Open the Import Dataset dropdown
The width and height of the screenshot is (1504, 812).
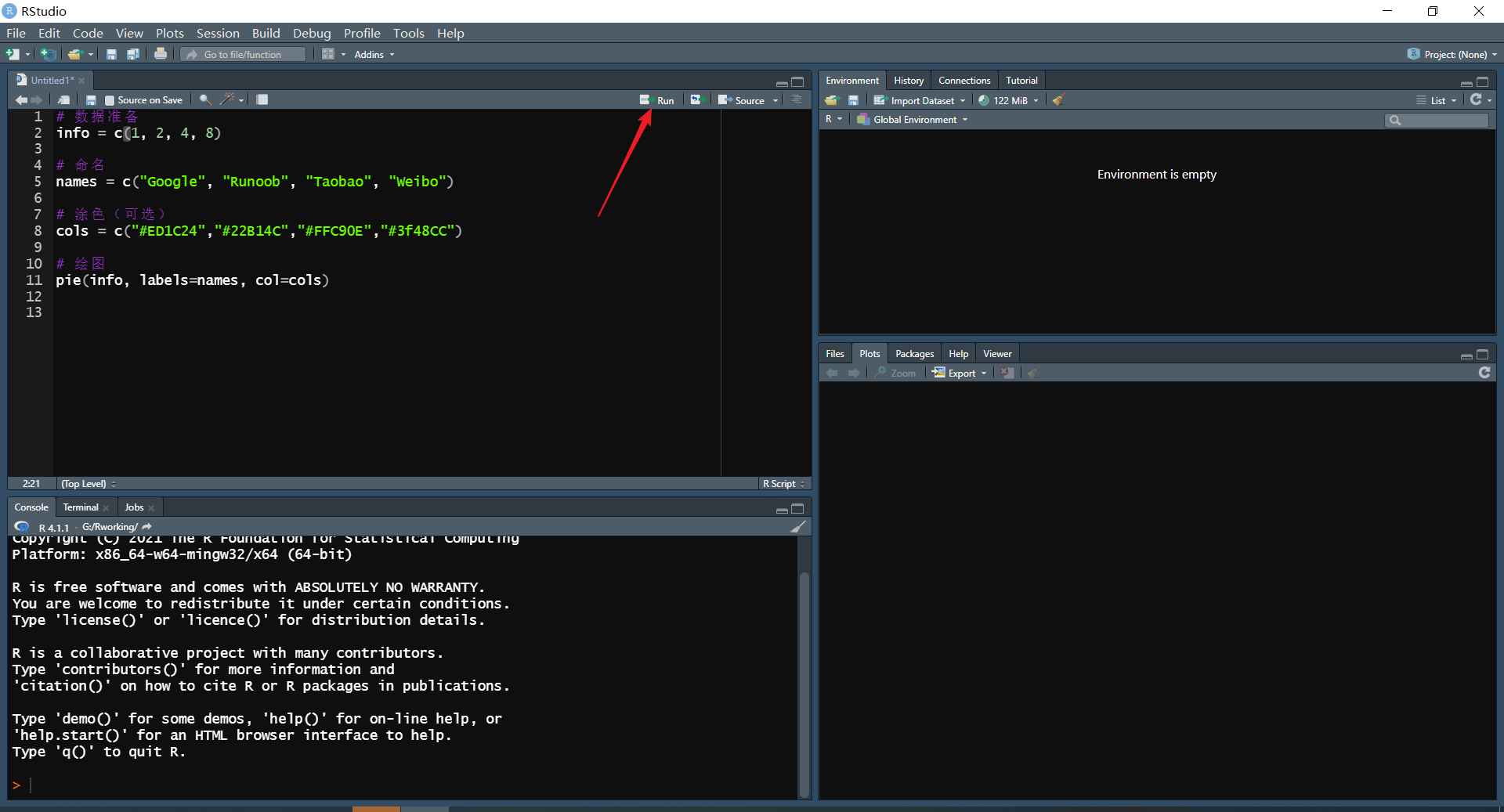pos(920,99)
